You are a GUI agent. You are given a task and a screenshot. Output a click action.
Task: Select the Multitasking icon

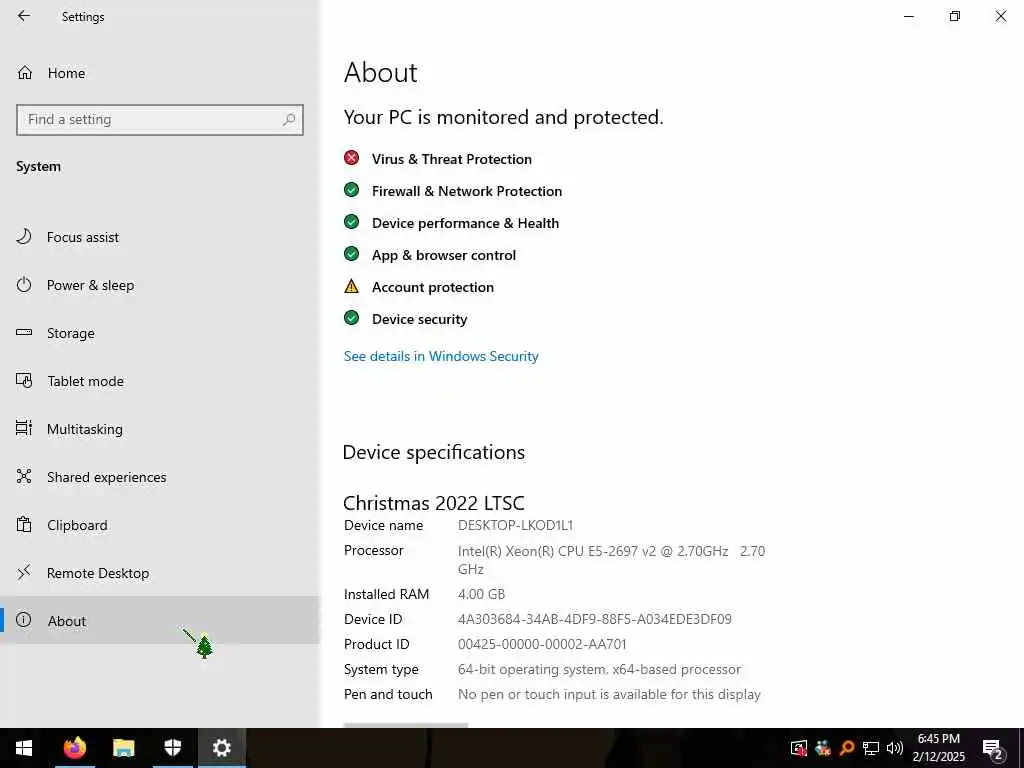[24, 428]
